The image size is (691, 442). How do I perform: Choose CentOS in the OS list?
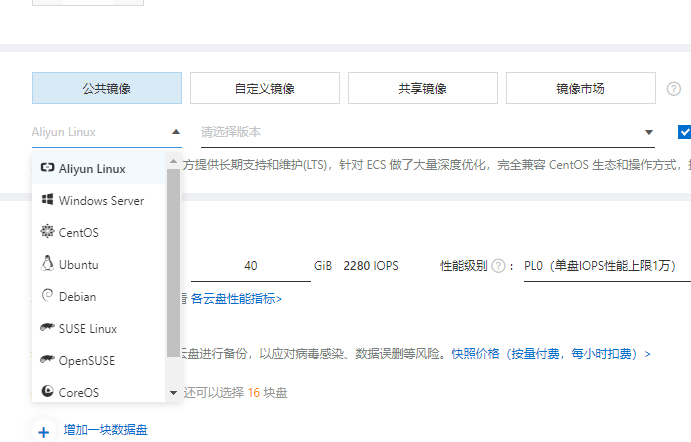pyautogui.click(x=99, y=232)
